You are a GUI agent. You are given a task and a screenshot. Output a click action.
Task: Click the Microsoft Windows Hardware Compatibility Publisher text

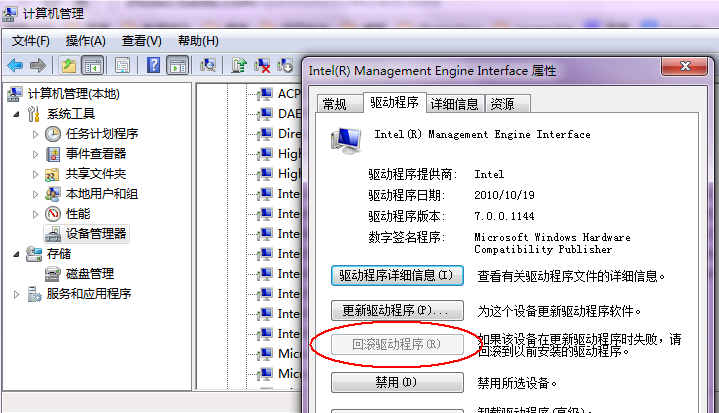[552, 243]
